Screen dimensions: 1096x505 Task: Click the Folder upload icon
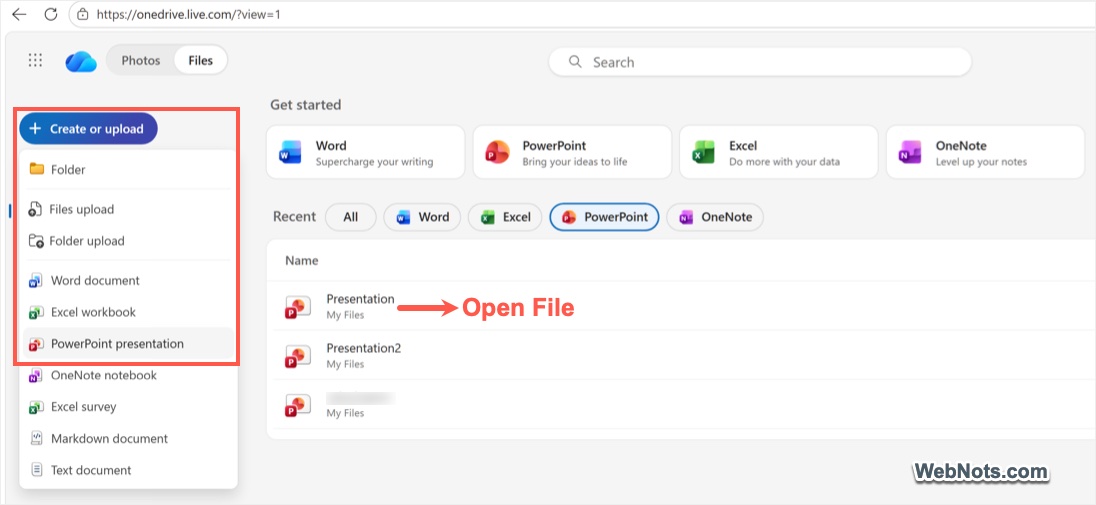click(x=36, y=241)
